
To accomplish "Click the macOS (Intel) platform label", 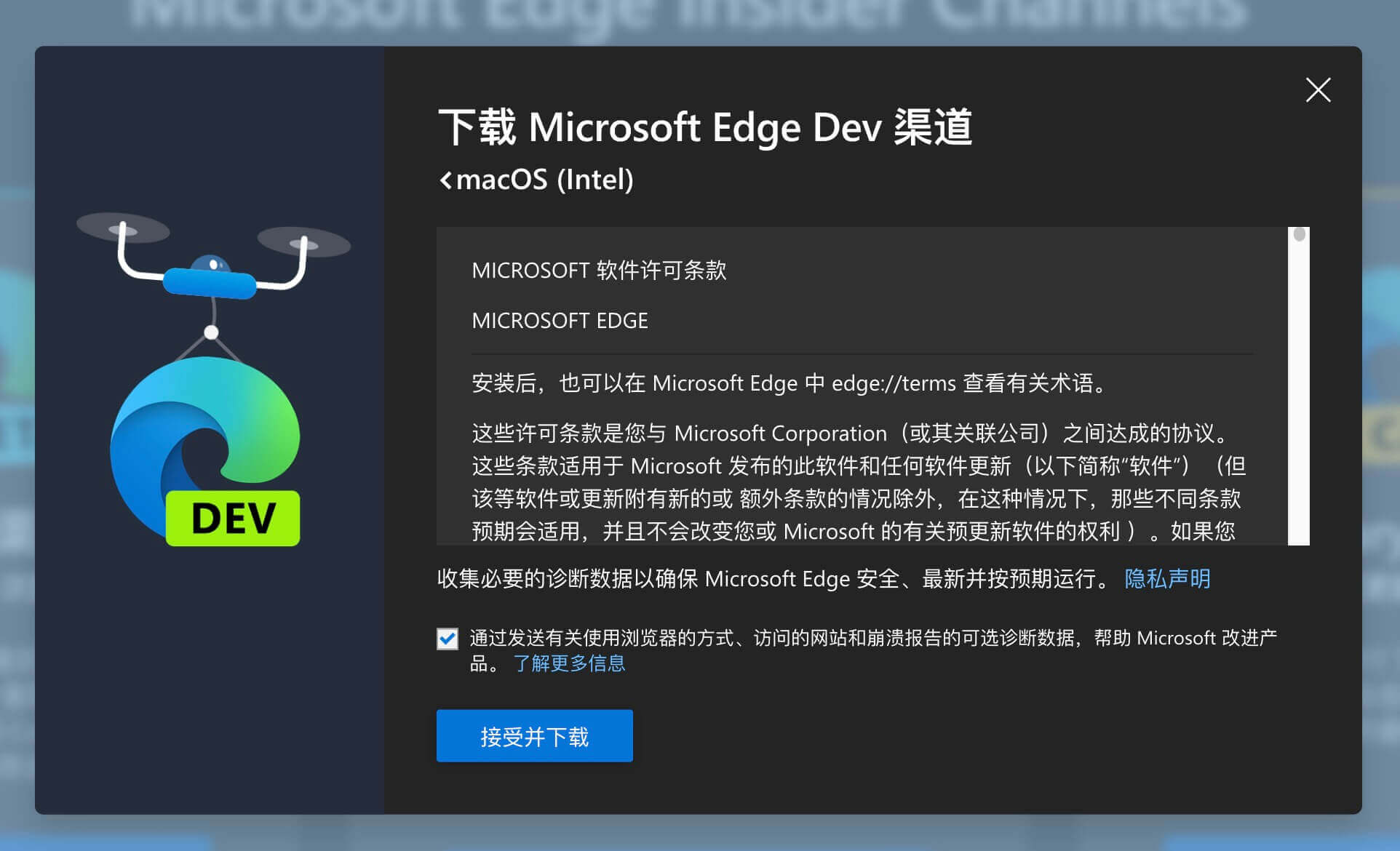I will tap(544, 180).
